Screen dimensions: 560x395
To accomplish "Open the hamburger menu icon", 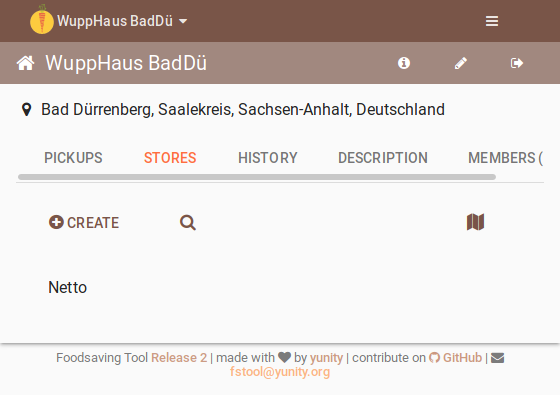I will click(492, 21).
